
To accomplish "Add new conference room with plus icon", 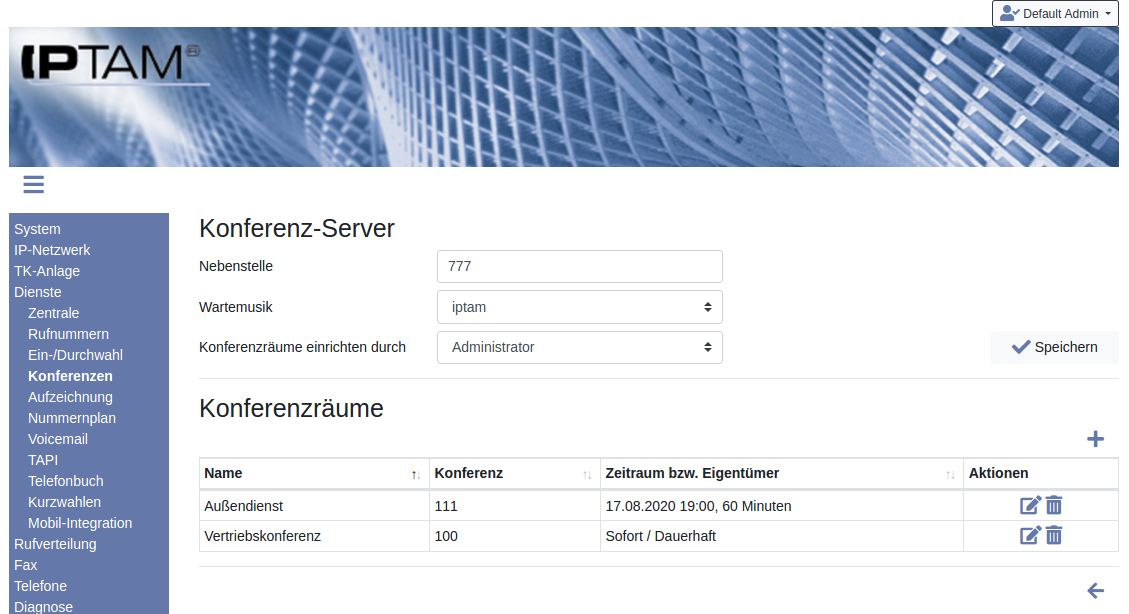I will [x=1095, y=439].
